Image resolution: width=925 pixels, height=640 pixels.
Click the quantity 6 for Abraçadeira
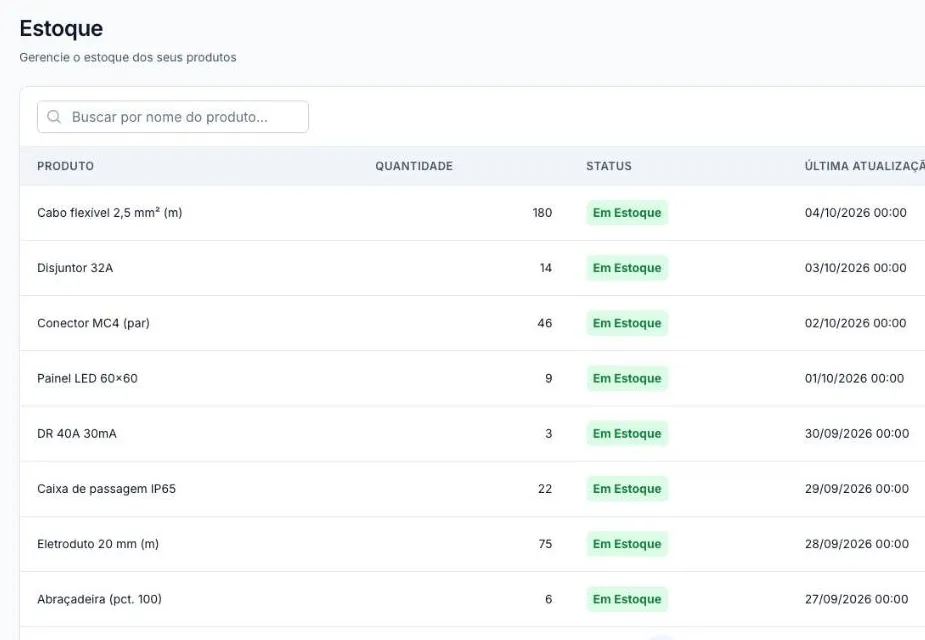pyautogui.click(x=549, y=599)
